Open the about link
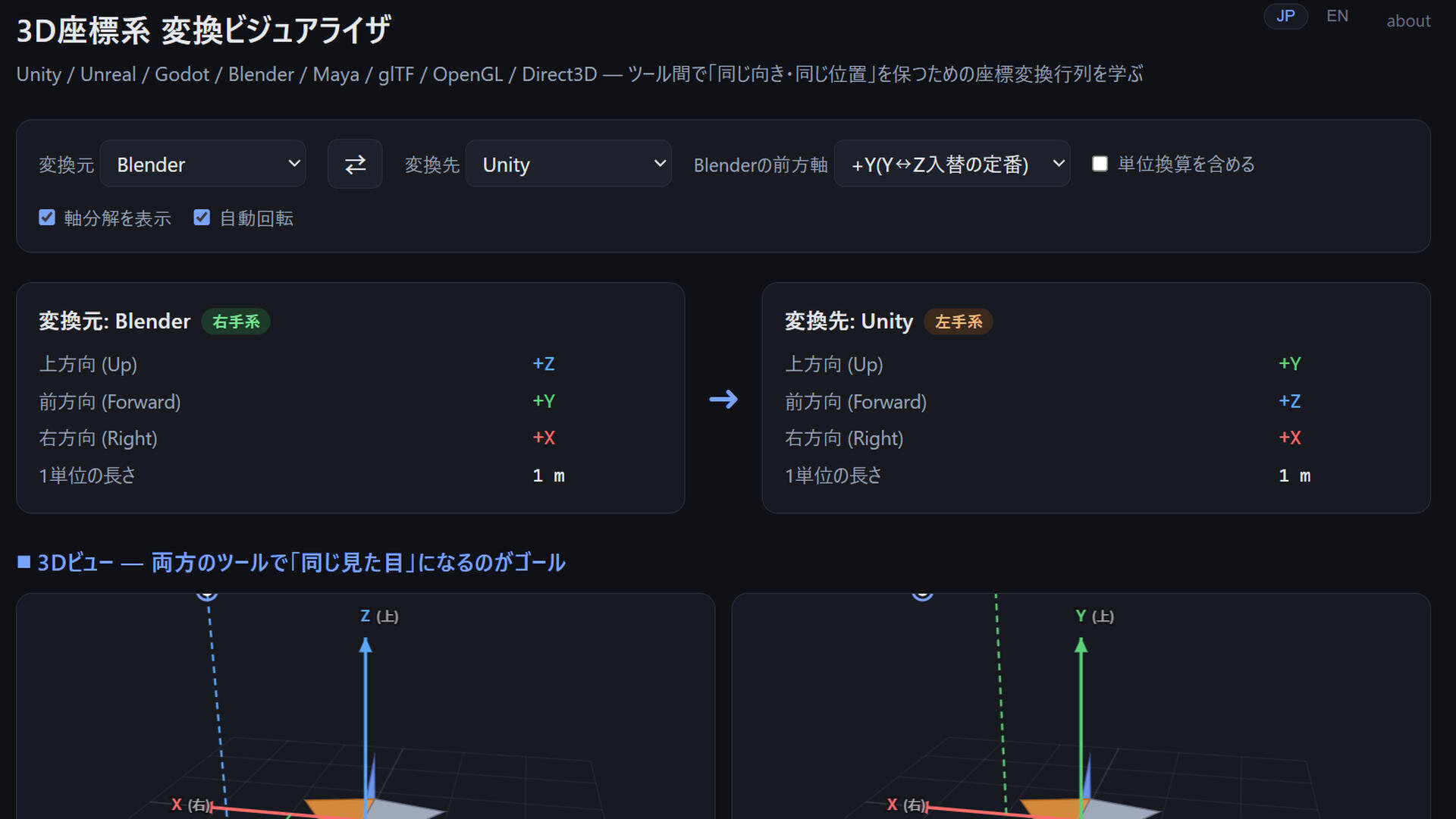Screen dimensions: 1456x819 tap(1408, 21)
